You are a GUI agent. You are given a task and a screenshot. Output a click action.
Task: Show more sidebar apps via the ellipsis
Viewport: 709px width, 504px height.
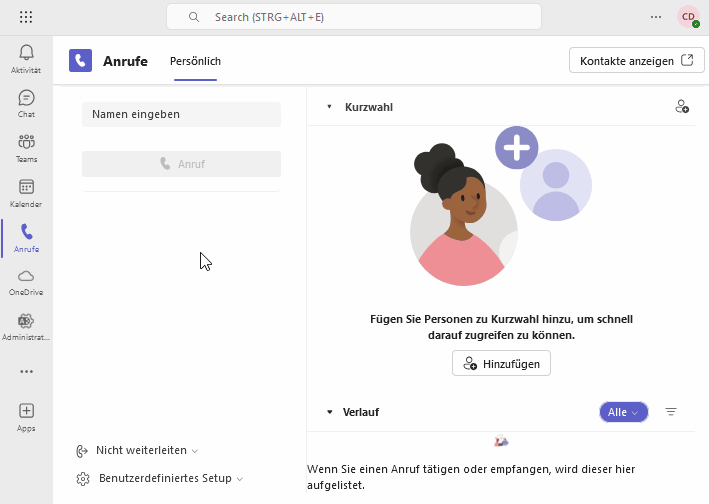26,372
